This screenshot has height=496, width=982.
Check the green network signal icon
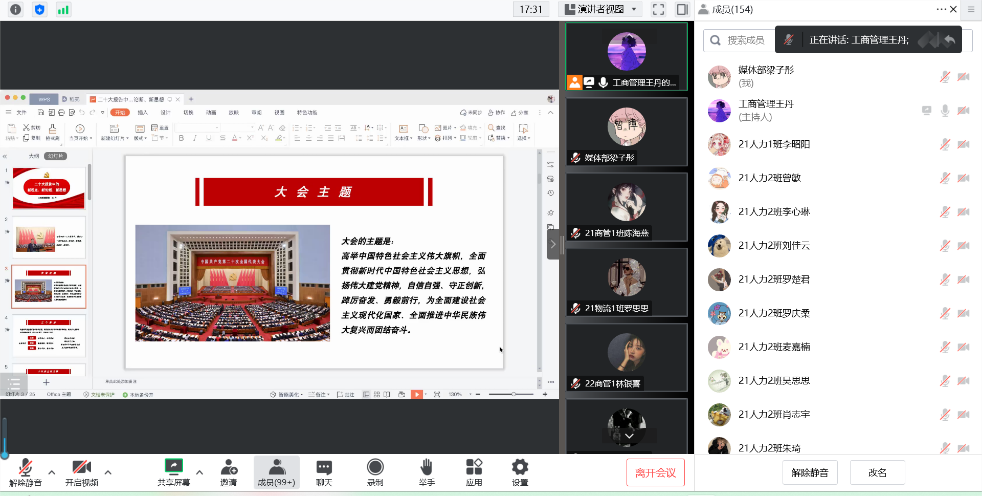(63, 9)
